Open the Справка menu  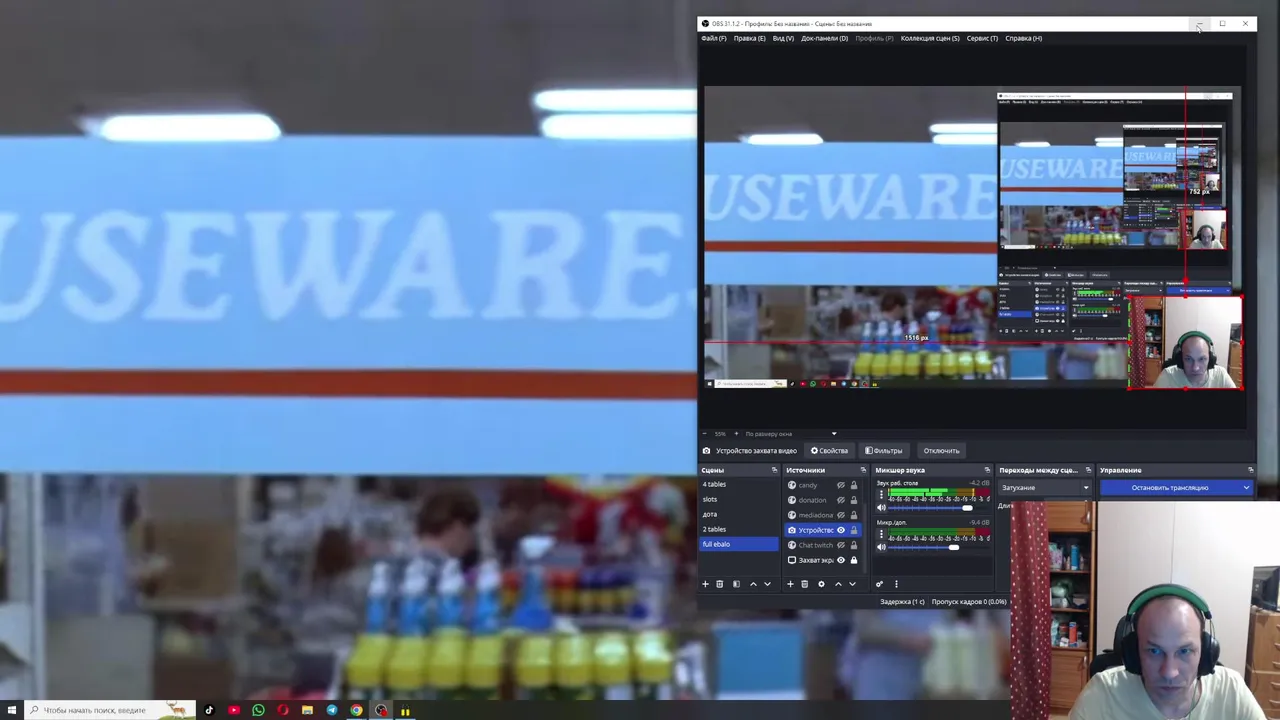tap(1023, 38)
